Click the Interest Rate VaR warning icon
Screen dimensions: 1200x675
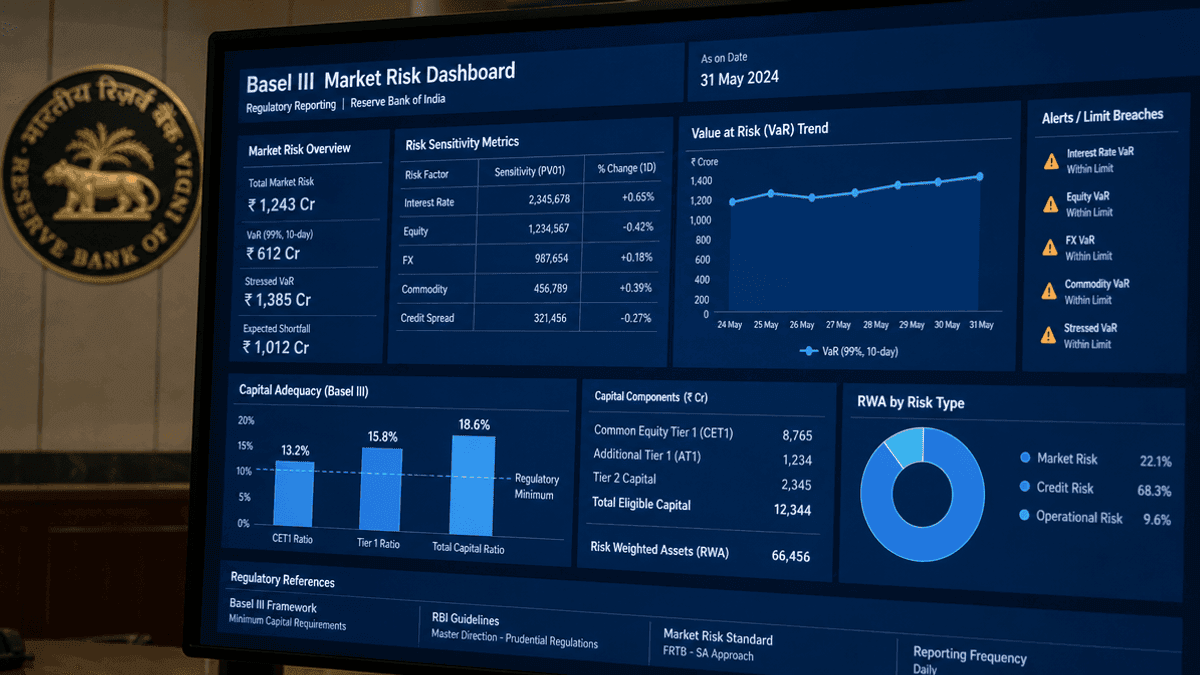1050,161
